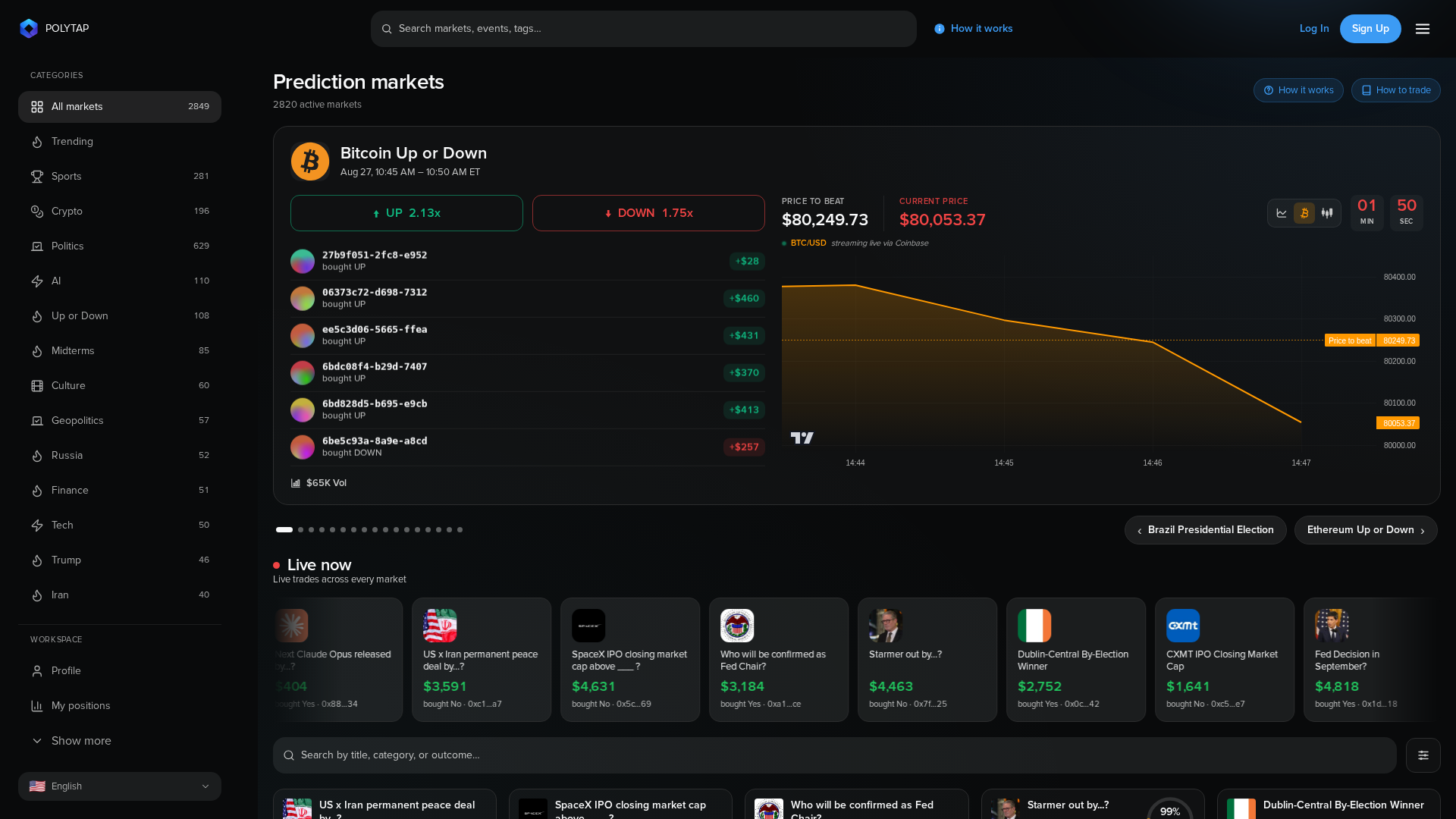This screenshot has height=819, width=1456.
Task: Go to next market Ethereum Up or Down
Action: point(1366,530)
